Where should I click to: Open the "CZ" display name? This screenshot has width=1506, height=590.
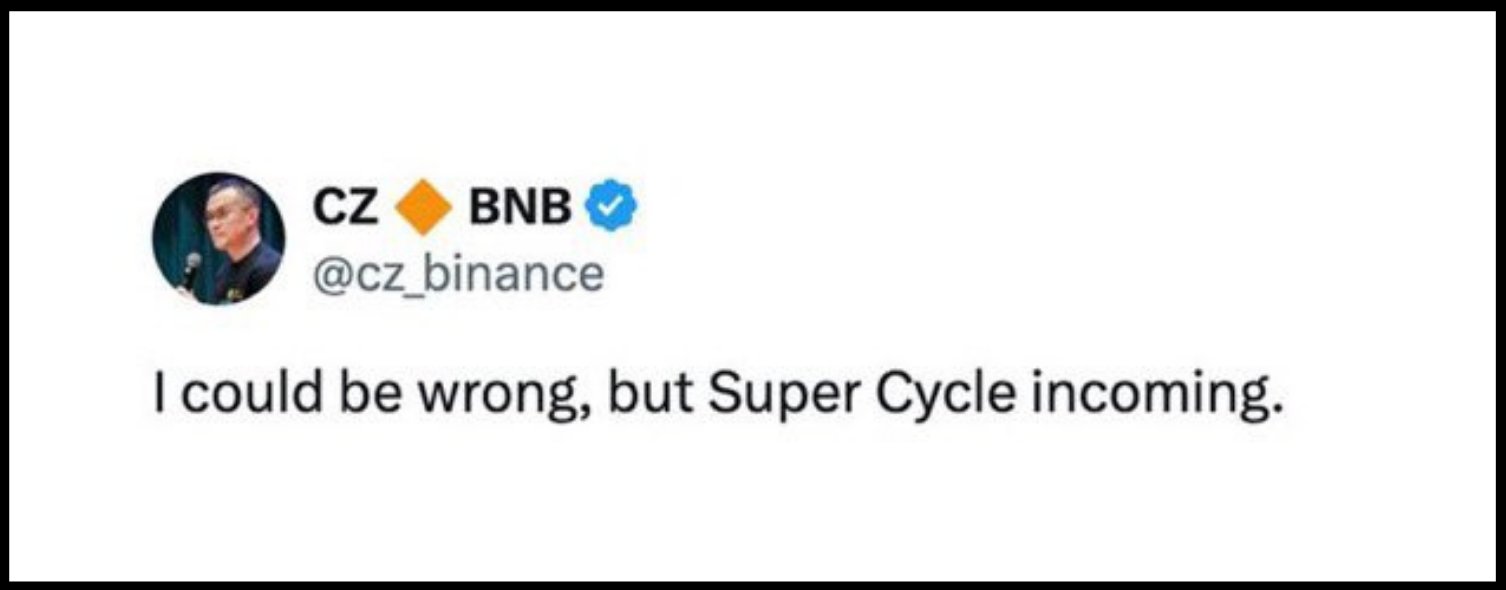(x=345, y=207)
